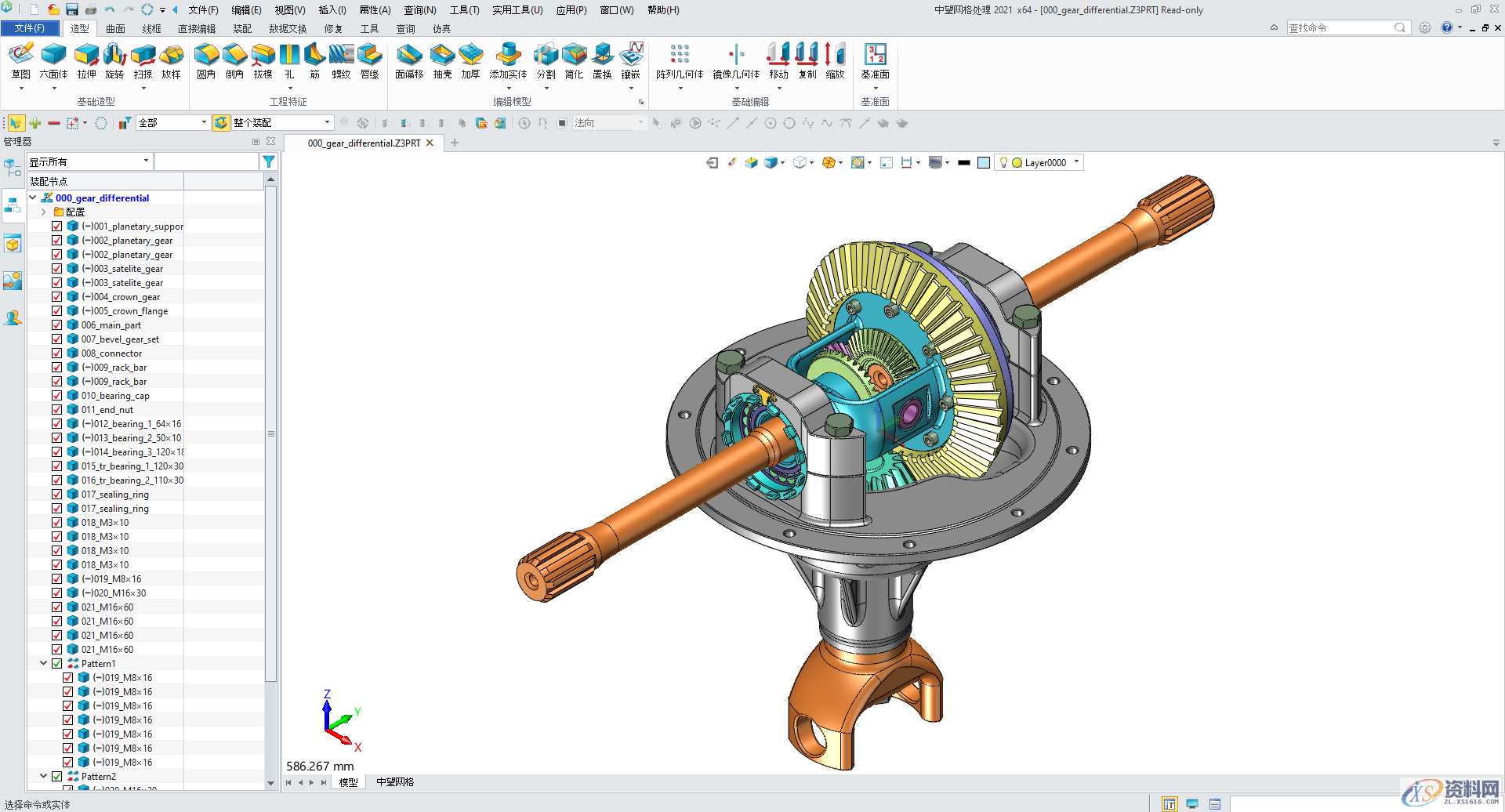1505x812 pixels.
Task: Collapse the Pattern1 tree node
Action: click(x=44, y=664)
